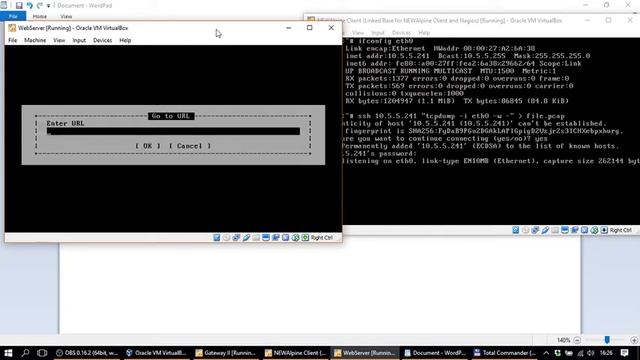This screenshot has width=640, height=360.
Task: Click hard disk activity icon in WebServer status bar
Action: click(x=217, y=238)
